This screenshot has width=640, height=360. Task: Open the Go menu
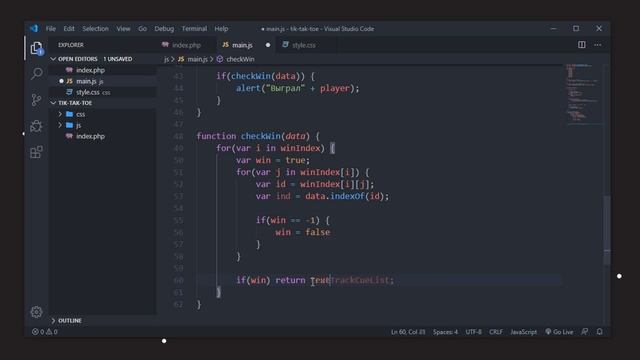[142, 29]
